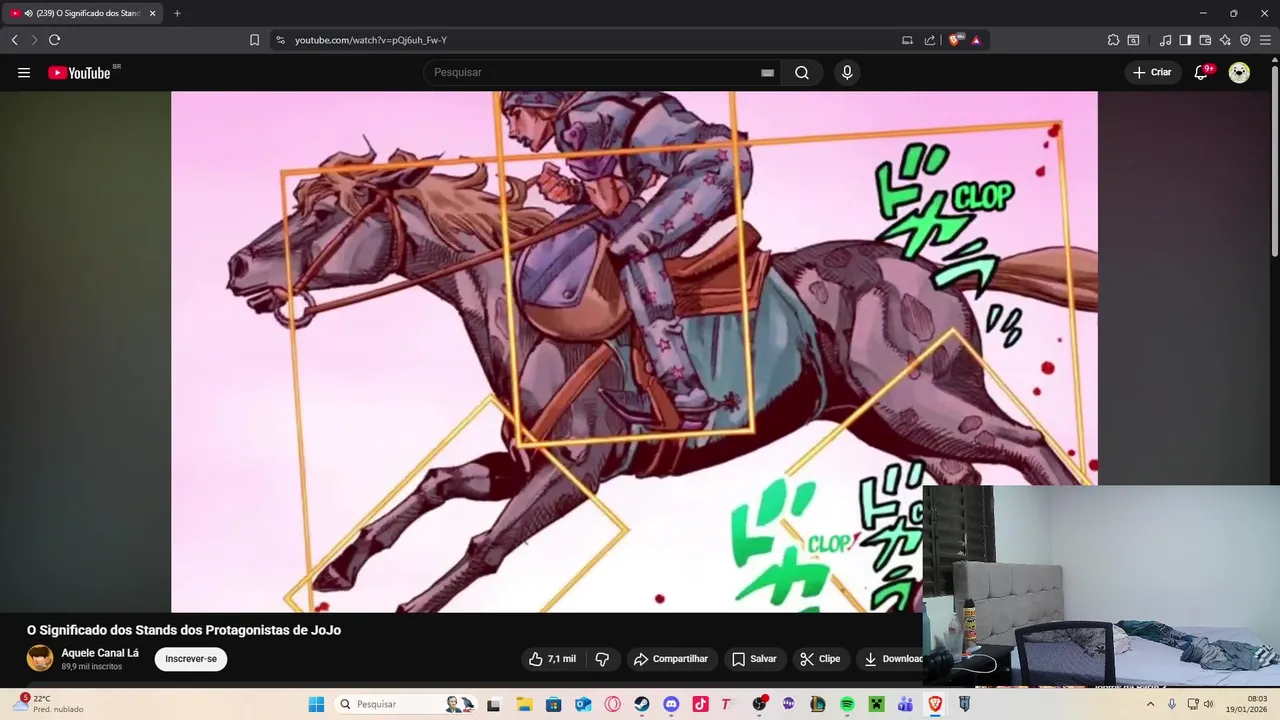Switch to the Brave browser taskbar icon

[935, 705]
